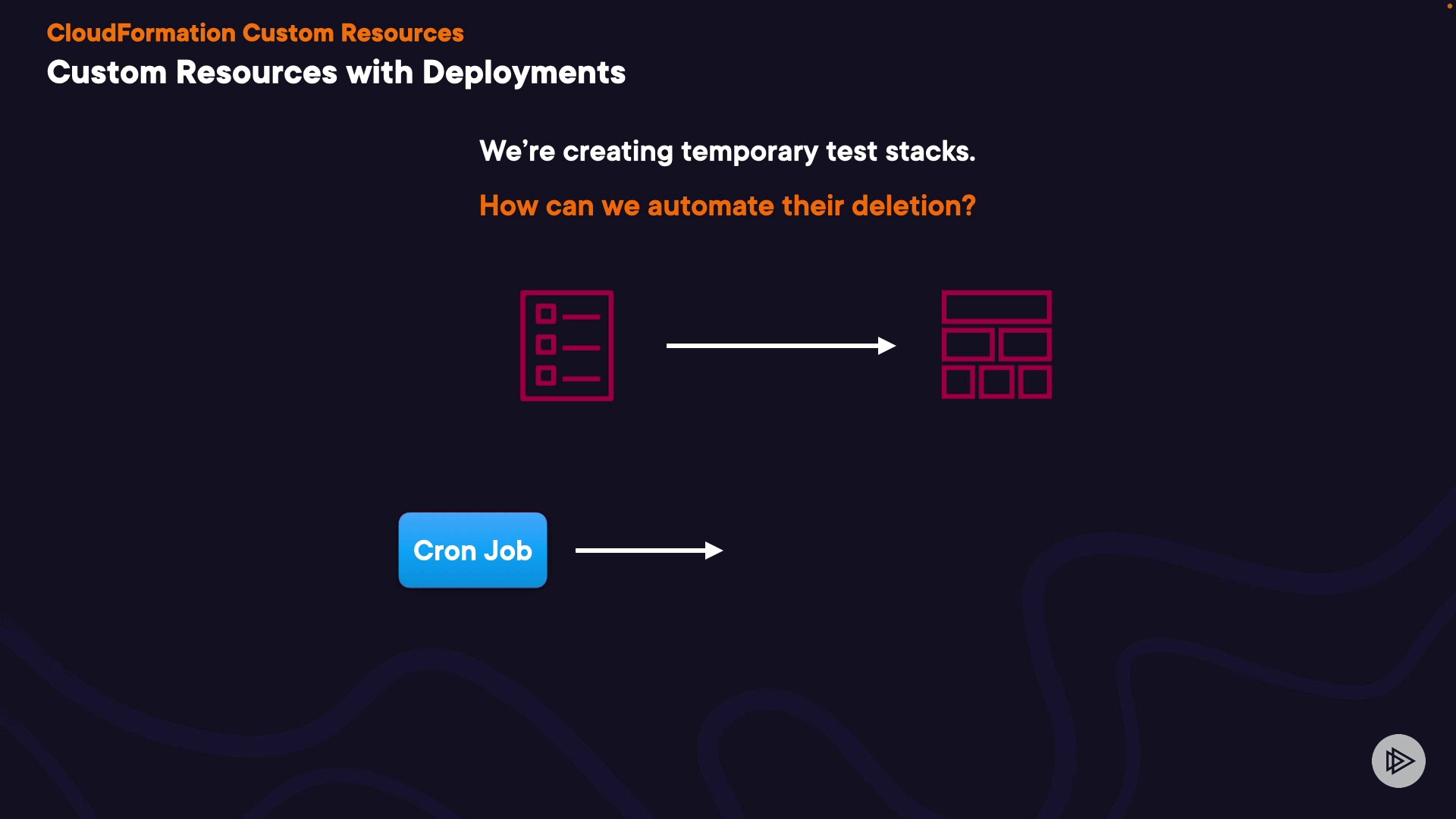Click the middle-left block of the stack icon
This screenshot has height=819, width=1456.
pyautogui.click(x=968, y=345)
